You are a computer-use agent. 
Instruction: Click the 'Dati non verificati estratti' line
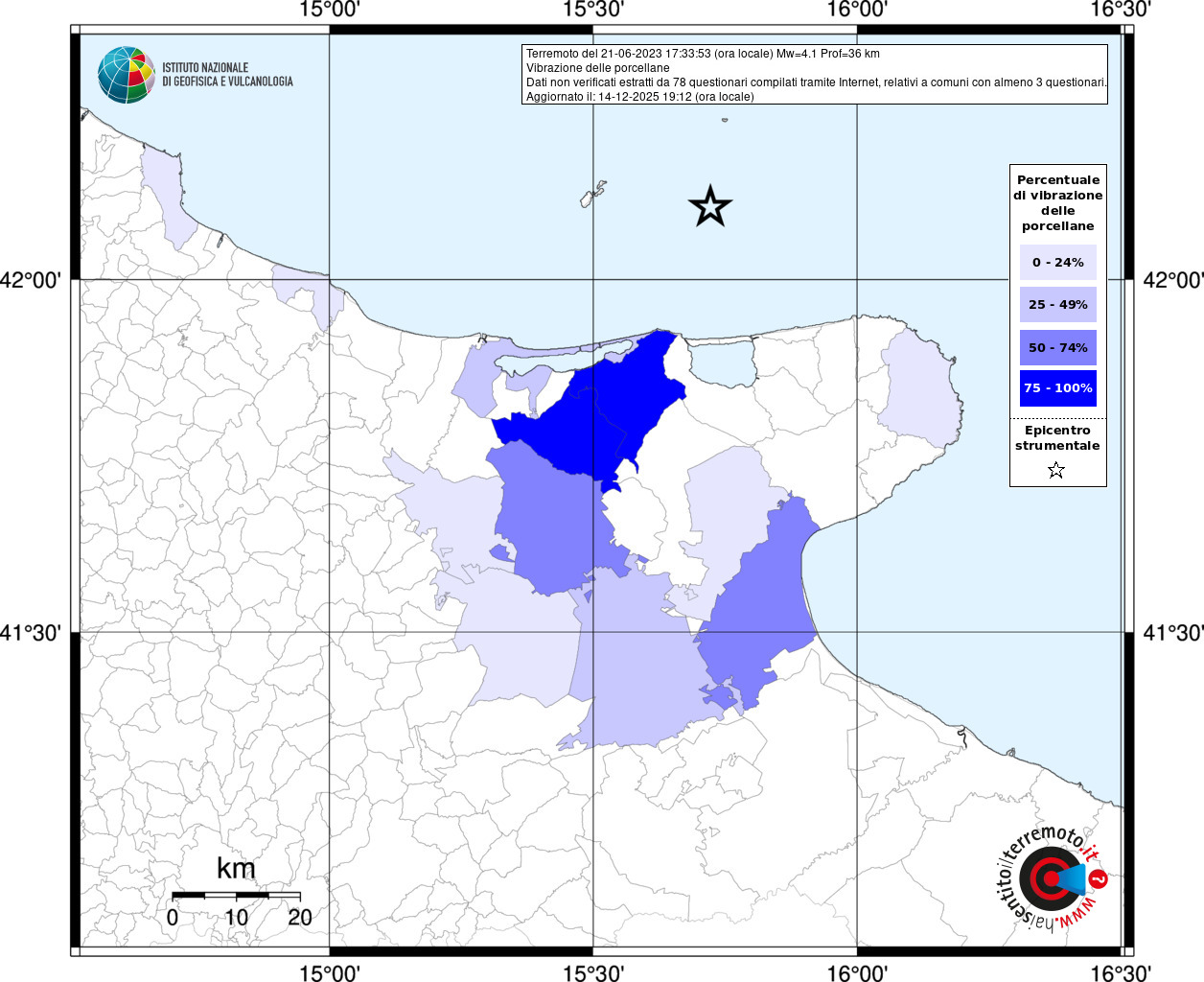[817, 82]
